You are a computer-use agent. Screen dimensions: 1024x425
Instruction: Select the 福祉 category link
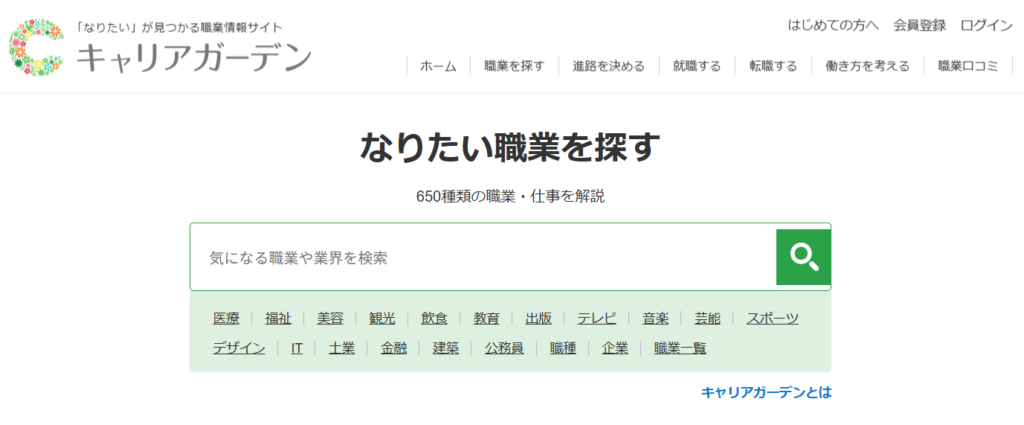pos(278,319)
